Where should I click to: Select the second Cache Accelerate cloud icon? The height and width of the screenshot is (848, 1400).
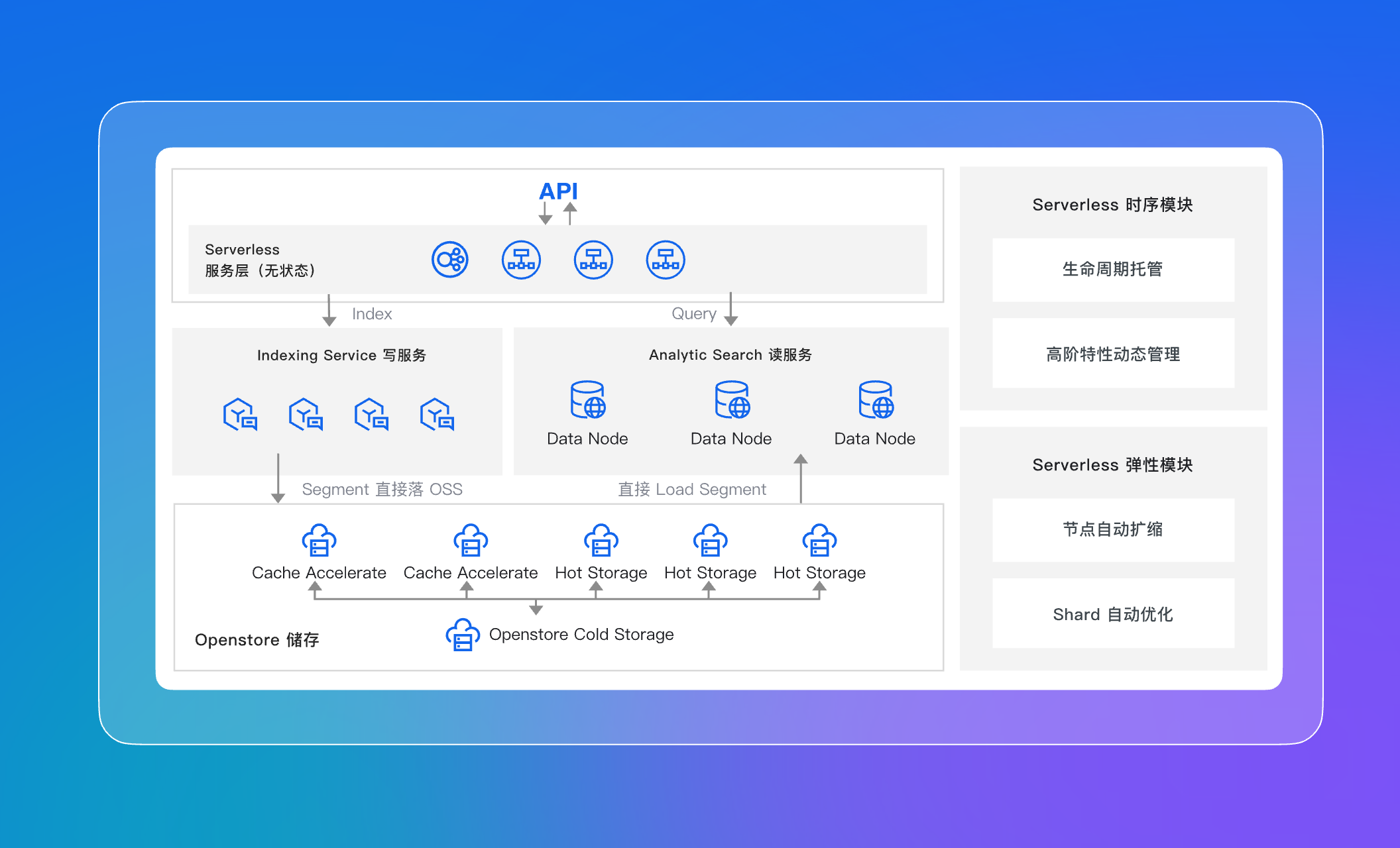[471, 540]
